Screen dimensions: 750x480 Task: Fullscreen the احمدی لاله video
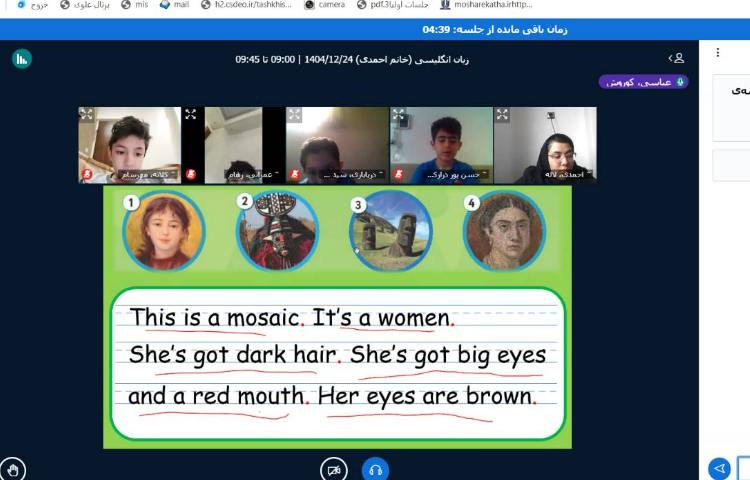502,114
